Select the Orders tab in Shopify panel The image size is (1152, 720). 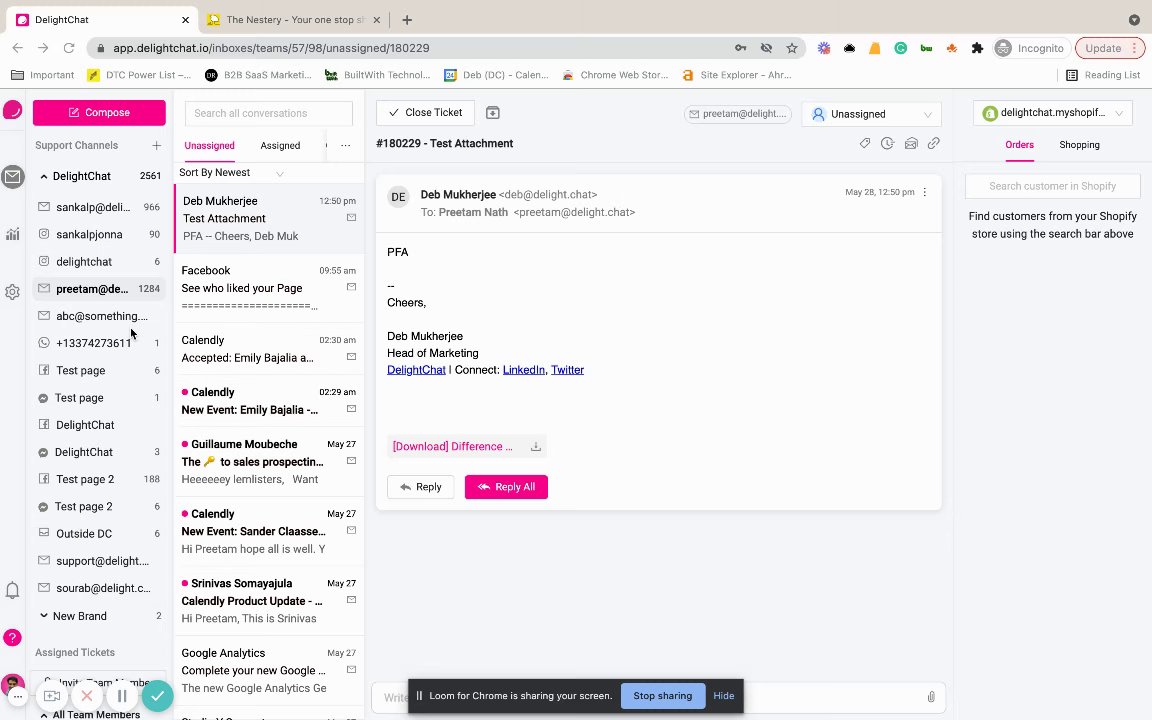coord(1019,145)
